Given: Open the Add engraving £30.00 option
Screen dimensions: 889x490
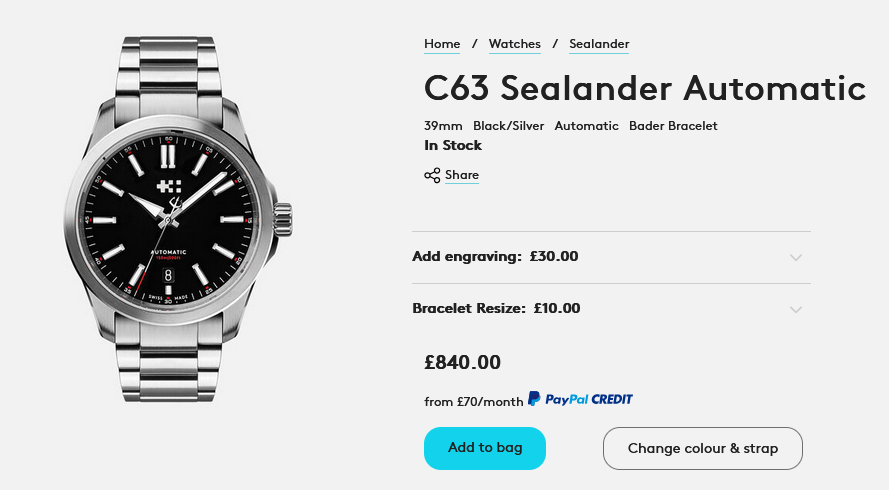Looking at the screenshot, I should click(x=495, y=257).
